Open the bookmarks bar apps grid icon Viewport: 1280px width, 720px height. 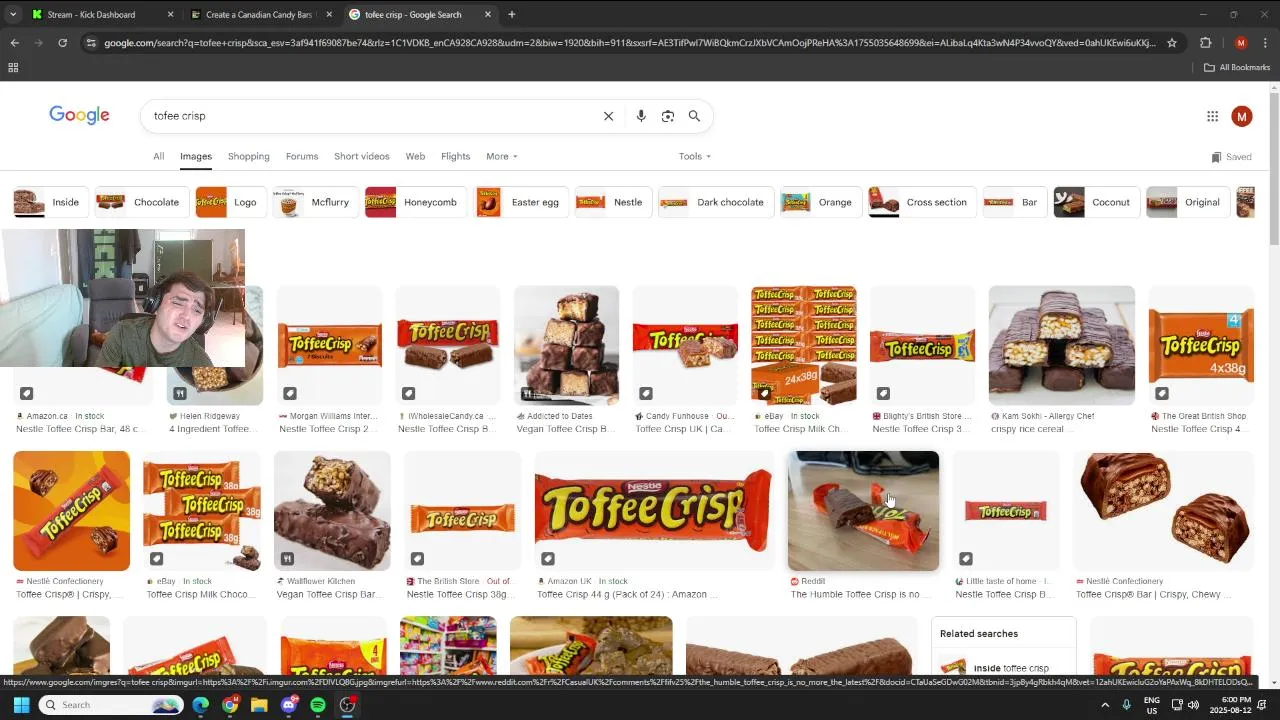click(13, 68)
